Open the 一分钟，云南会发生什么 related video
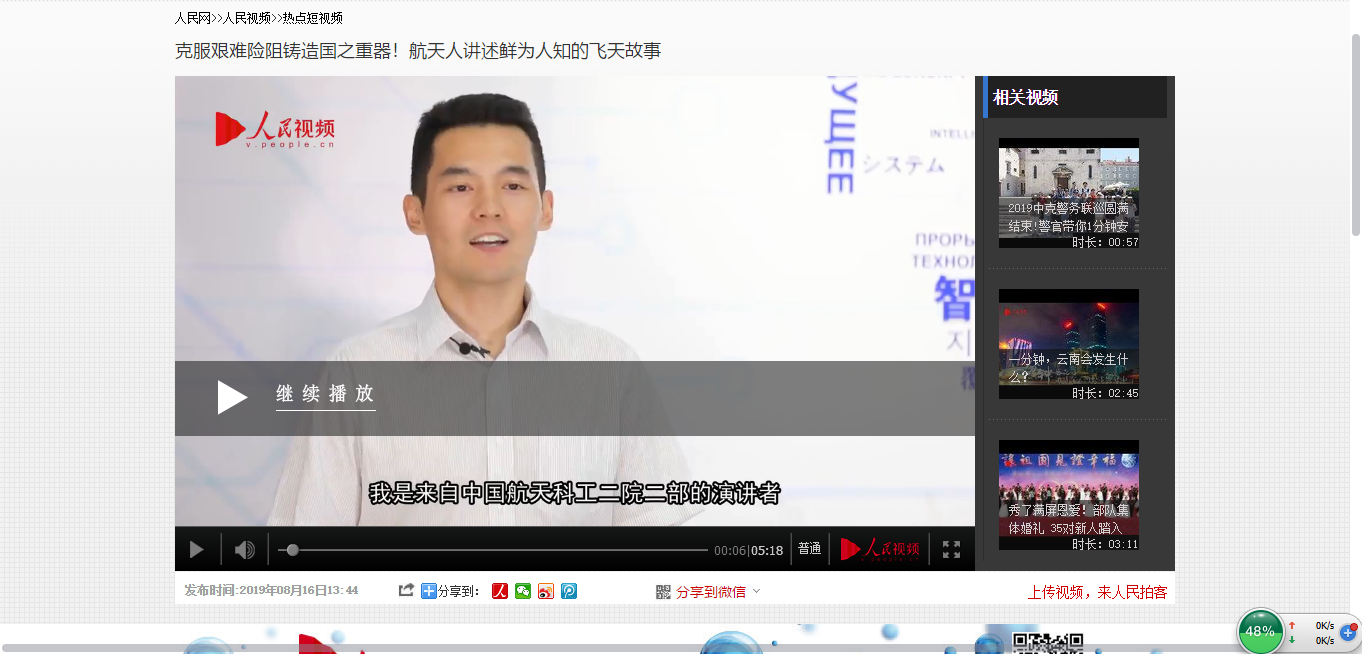Screen dimensions: 1362x654 pos(1068,343)
